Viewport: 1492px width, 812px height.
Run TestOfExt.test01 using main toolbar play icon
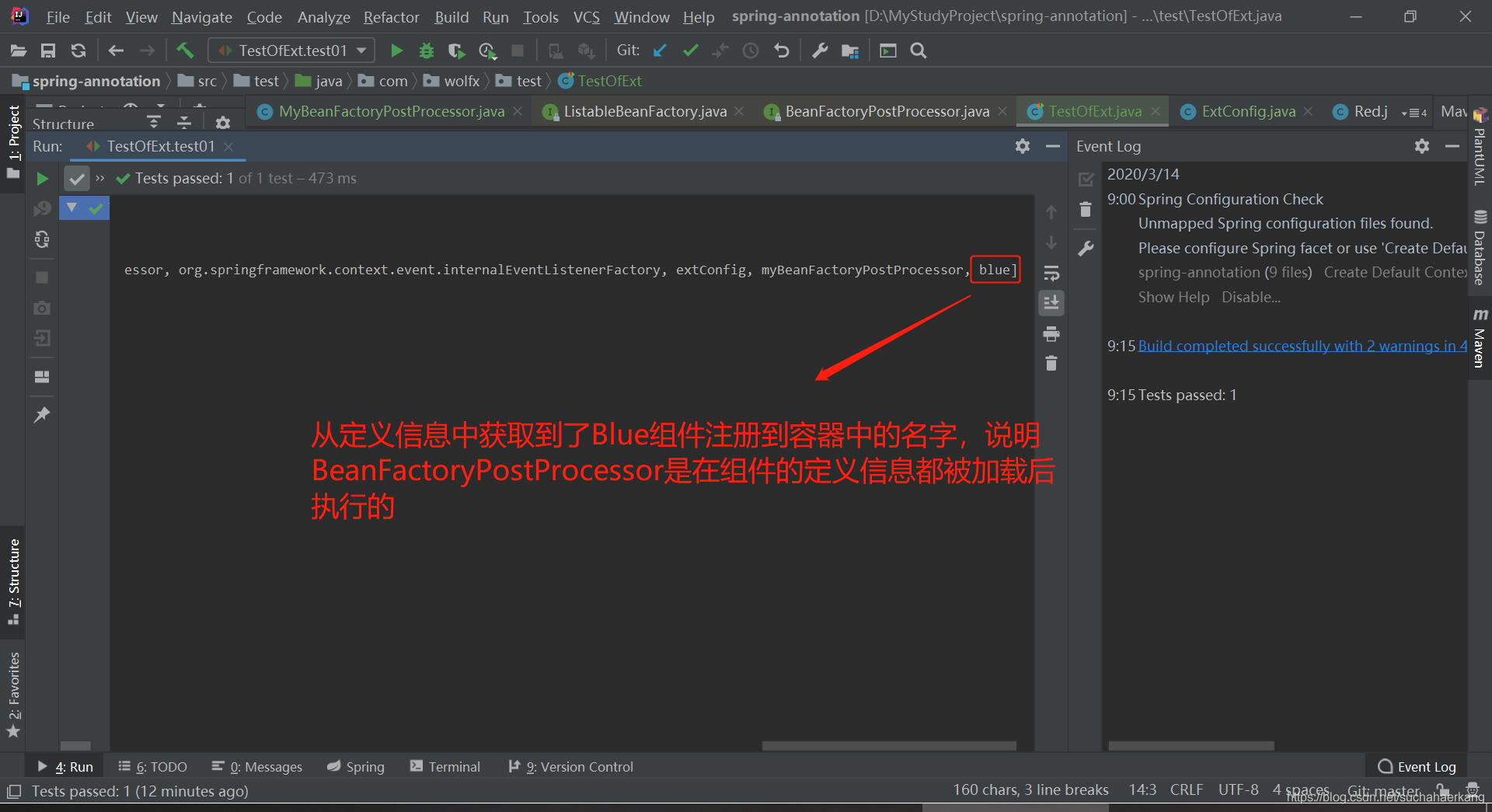click(396, 51)
